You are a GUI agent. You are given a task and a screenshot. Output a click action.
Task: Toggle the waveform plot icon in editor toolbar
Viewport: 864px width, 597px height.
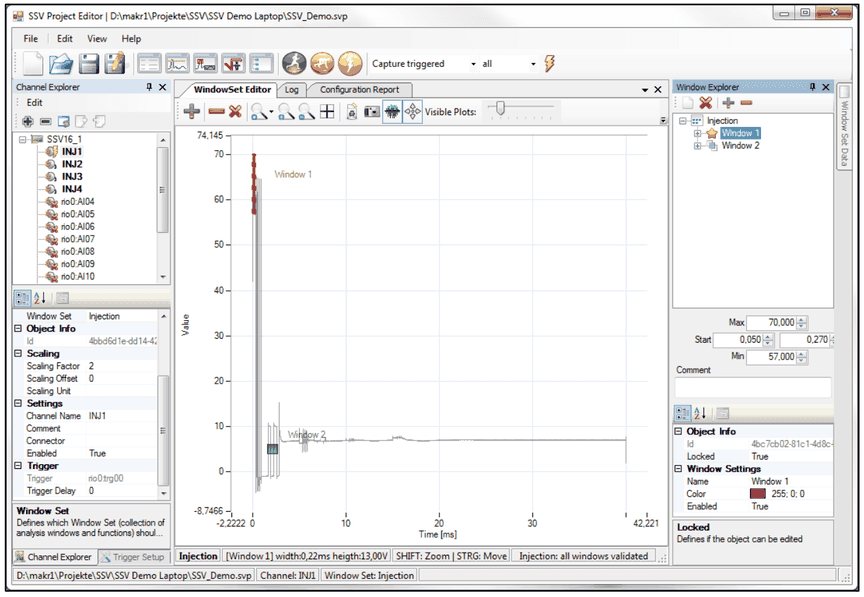coord(392,111)
